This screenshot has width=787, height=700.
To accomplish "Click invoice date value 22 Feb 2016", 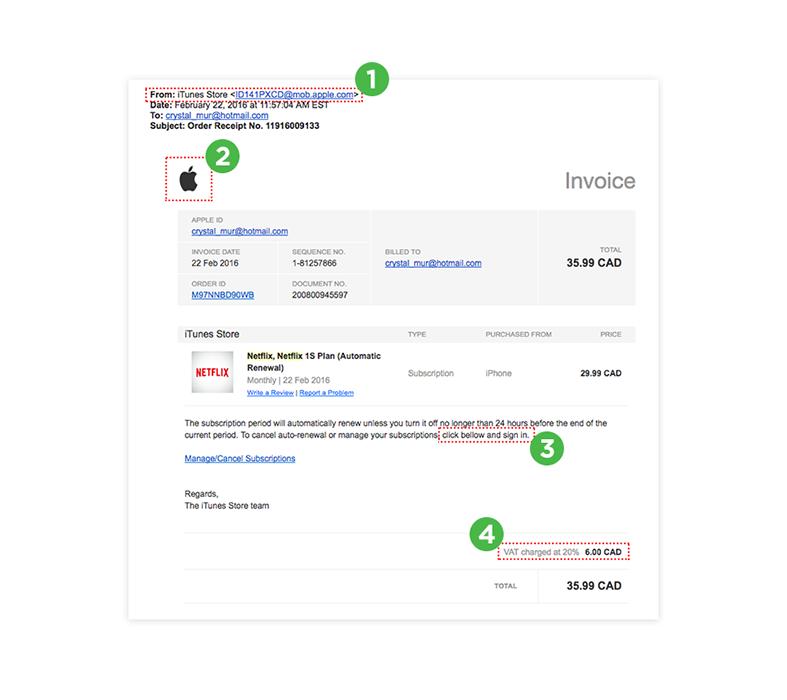I will [215, 263].
